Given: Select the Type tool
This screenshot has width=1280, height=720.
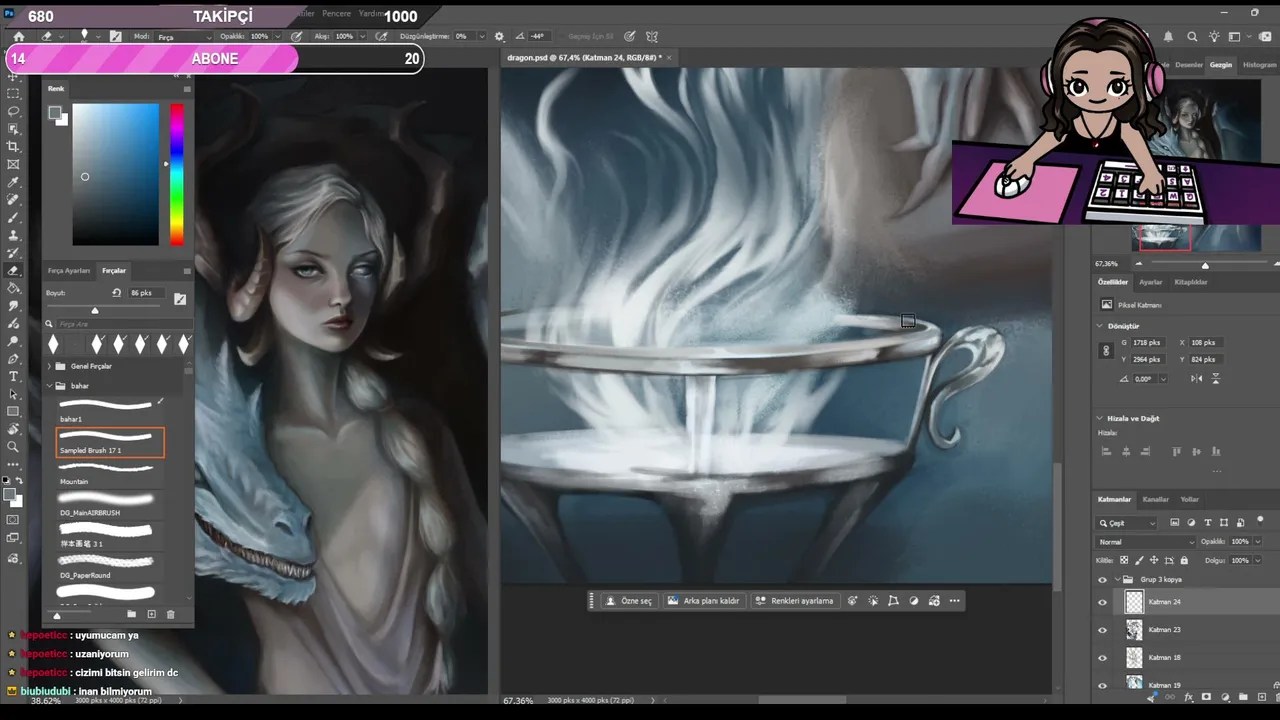Looking at the screenshot, I should click(x=13, y=376).
